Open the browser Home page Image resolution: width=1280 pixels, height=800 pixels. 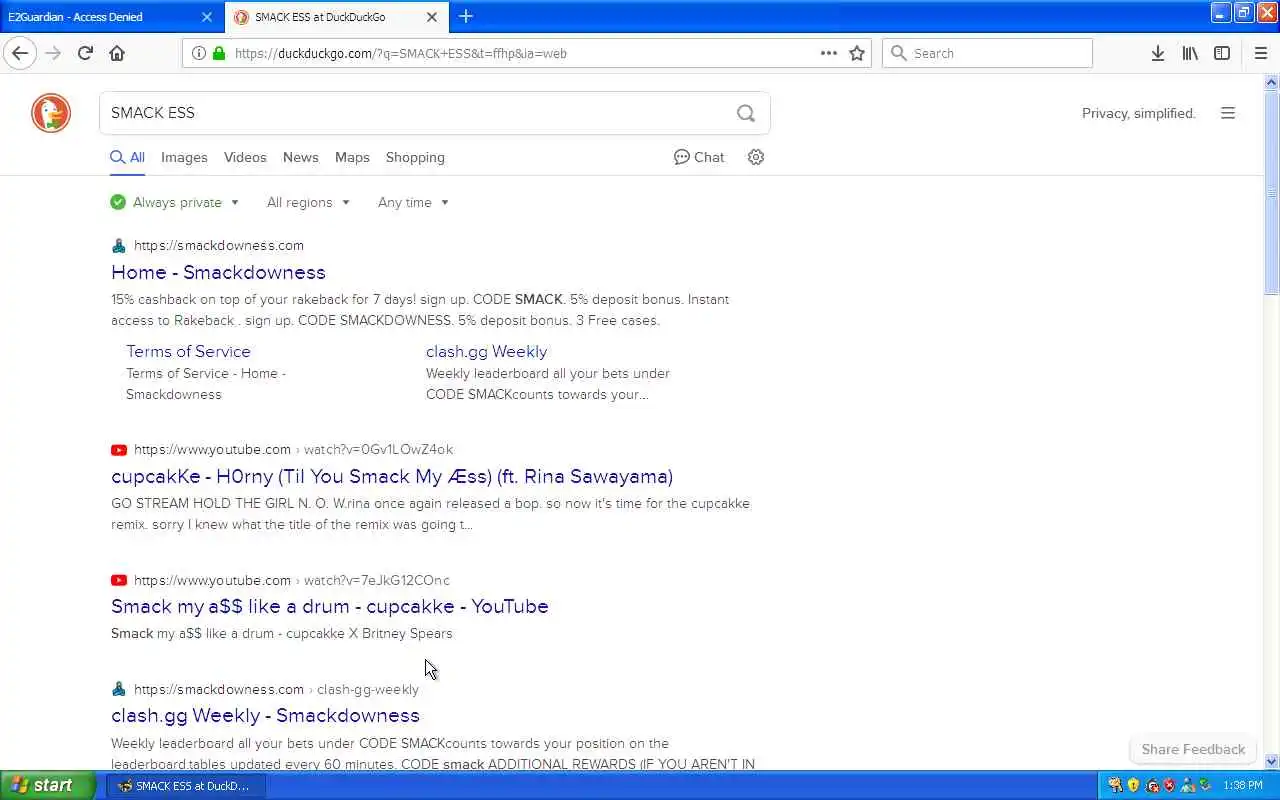coord(117,53)
